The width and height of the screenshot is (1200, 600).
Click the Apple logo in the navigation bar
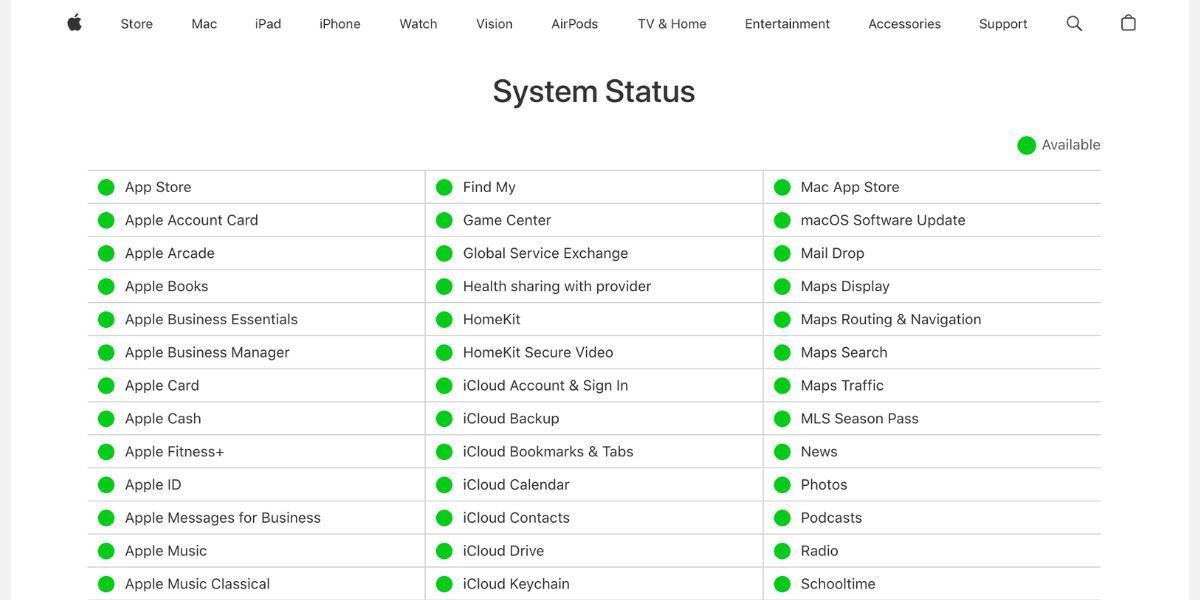[x=74, y=23]
